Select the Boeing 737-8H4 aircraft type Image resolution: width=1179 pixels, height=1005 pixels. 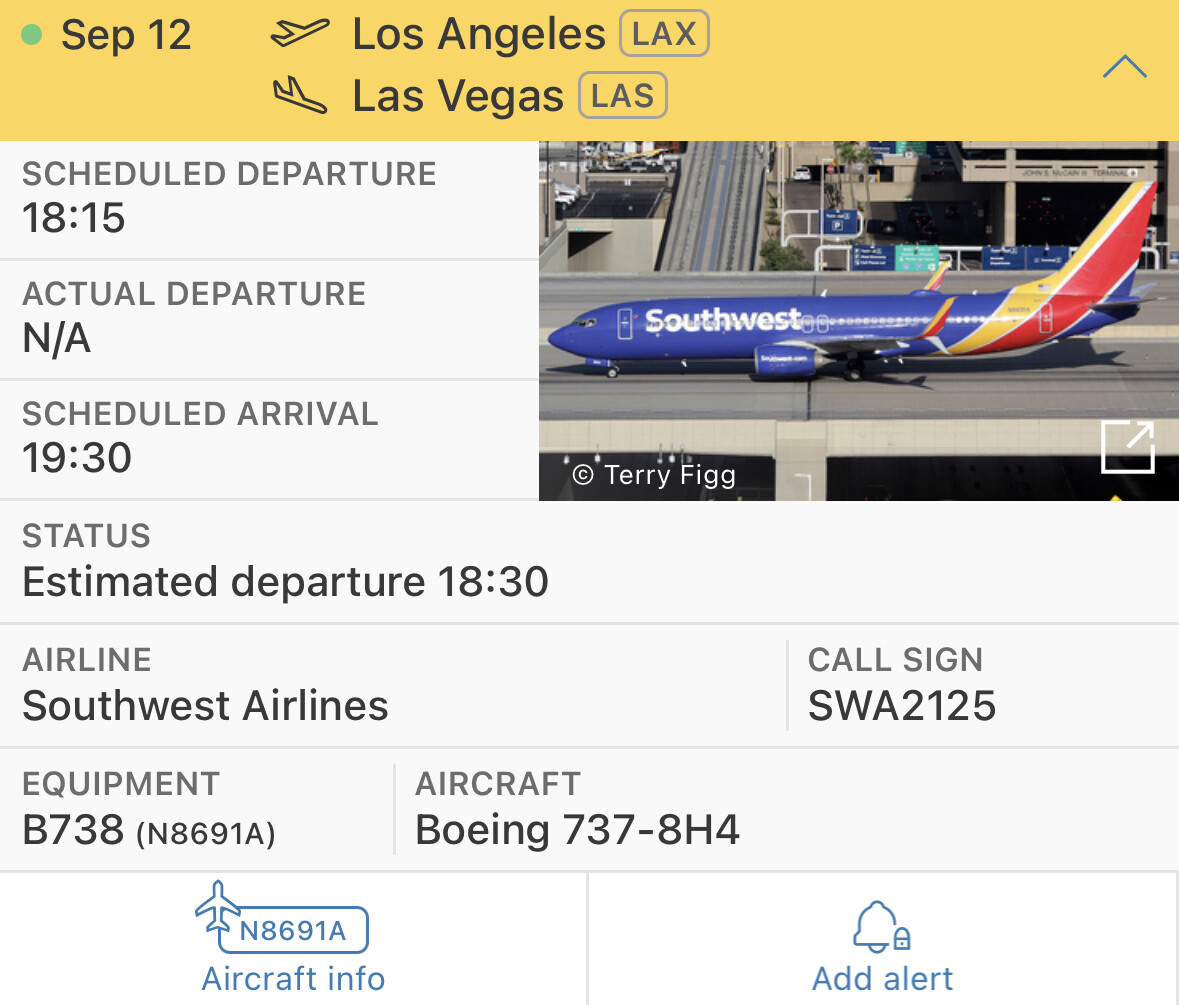coord(577,830)
